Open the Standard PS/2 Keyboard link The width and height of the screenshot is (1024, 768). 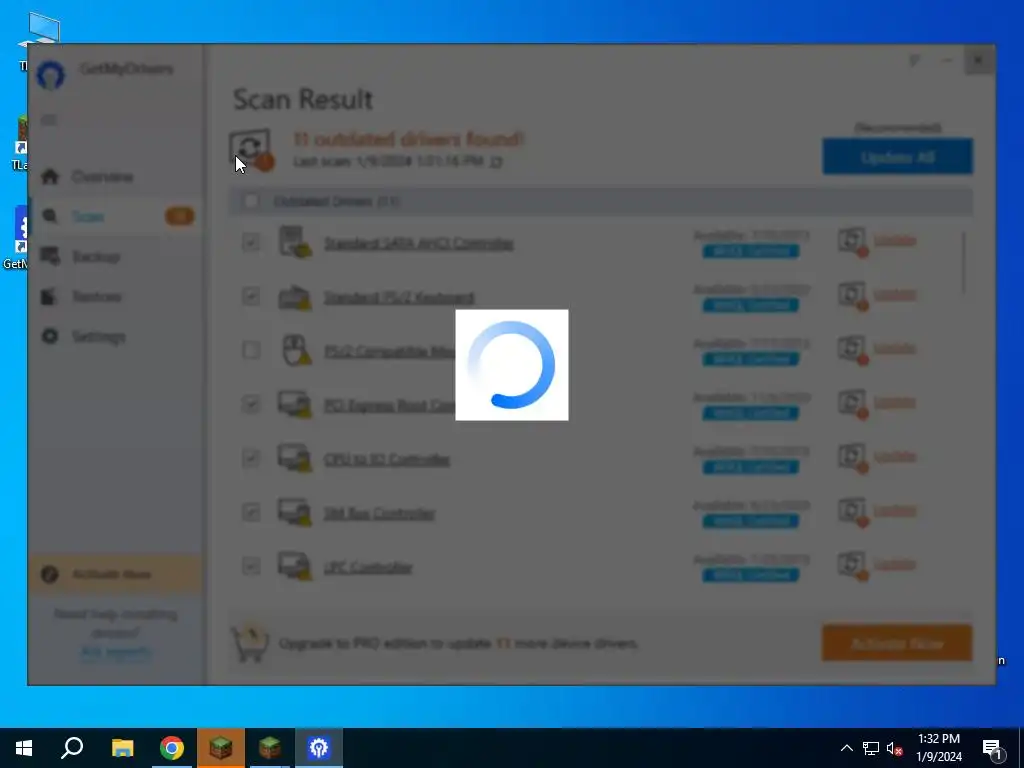click(x=399, y=298)
